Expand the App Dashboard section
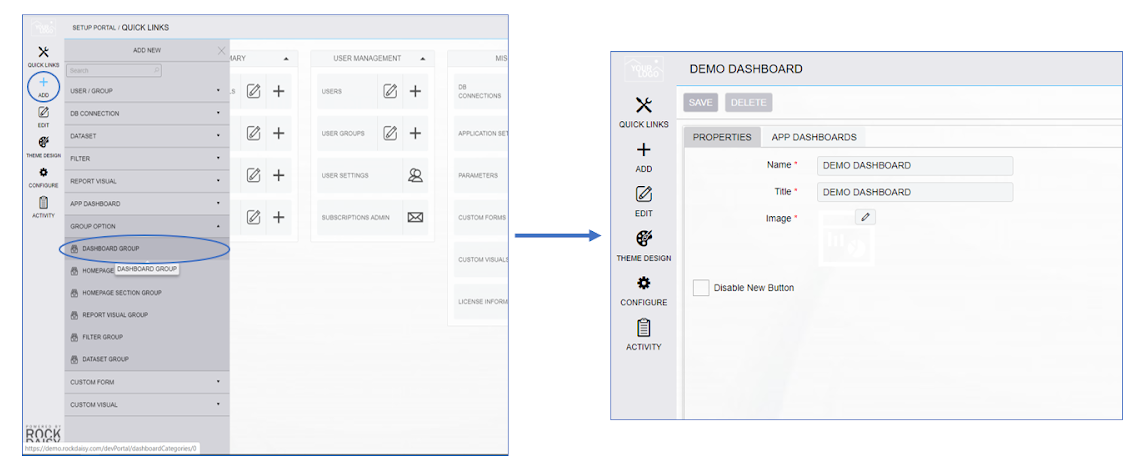 tap(147, 203)
